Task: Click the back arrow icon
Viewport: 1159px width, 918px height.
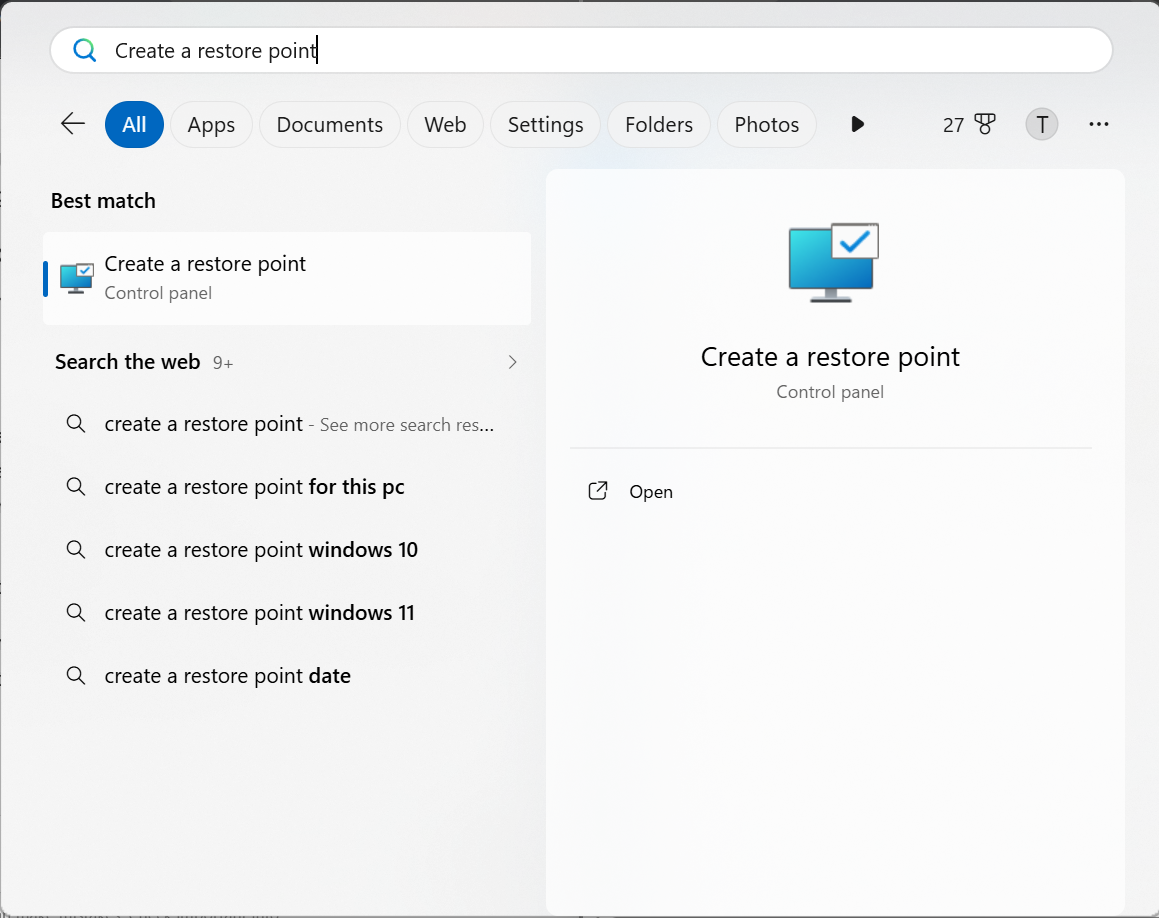Action: pos(72,123)
